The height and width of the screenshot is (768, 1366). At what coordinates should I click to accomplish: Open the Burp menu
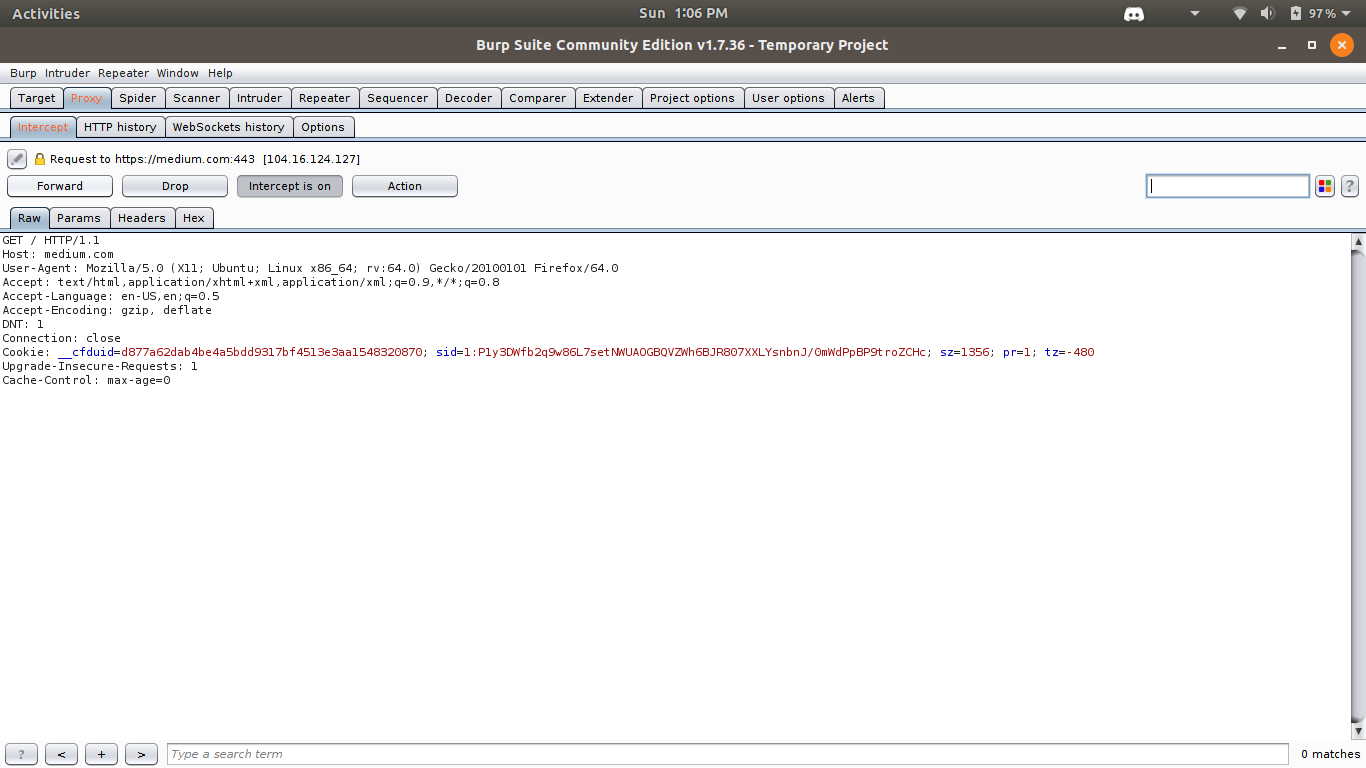pyautogui.click(x=23, y=73)
